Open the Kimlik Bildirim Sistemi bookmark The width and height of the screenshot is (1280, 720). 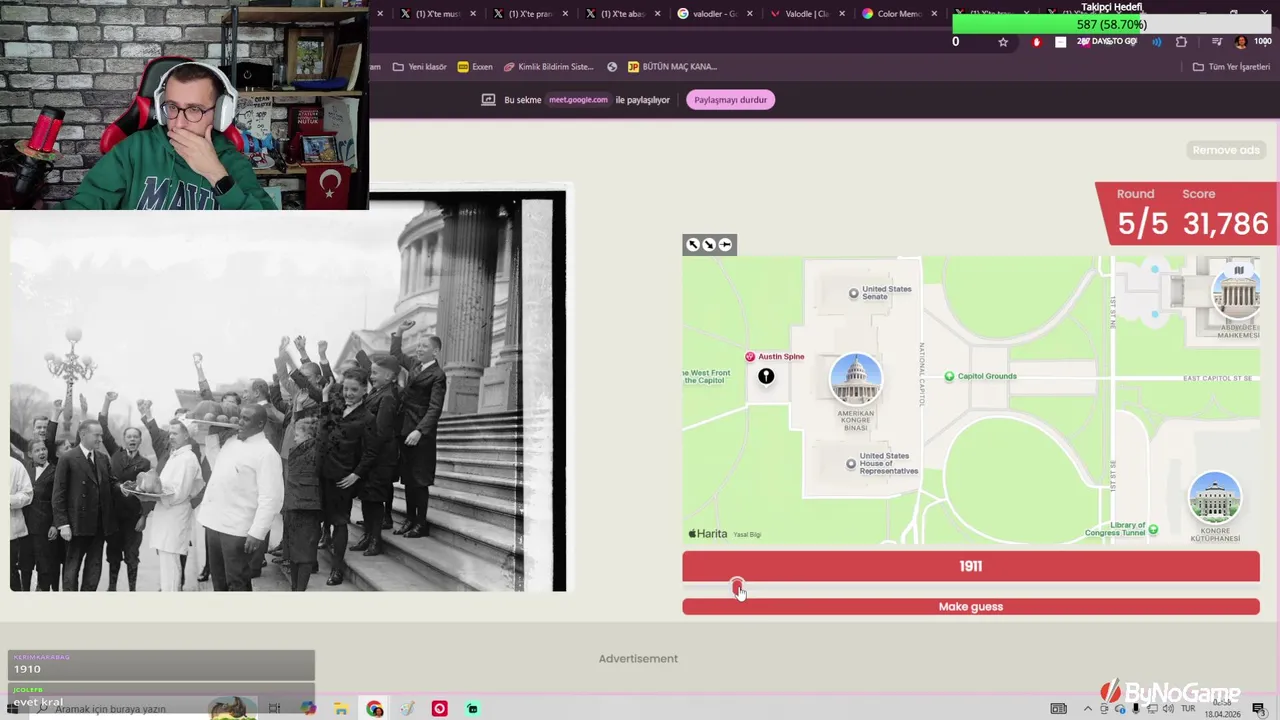(548, 67)
